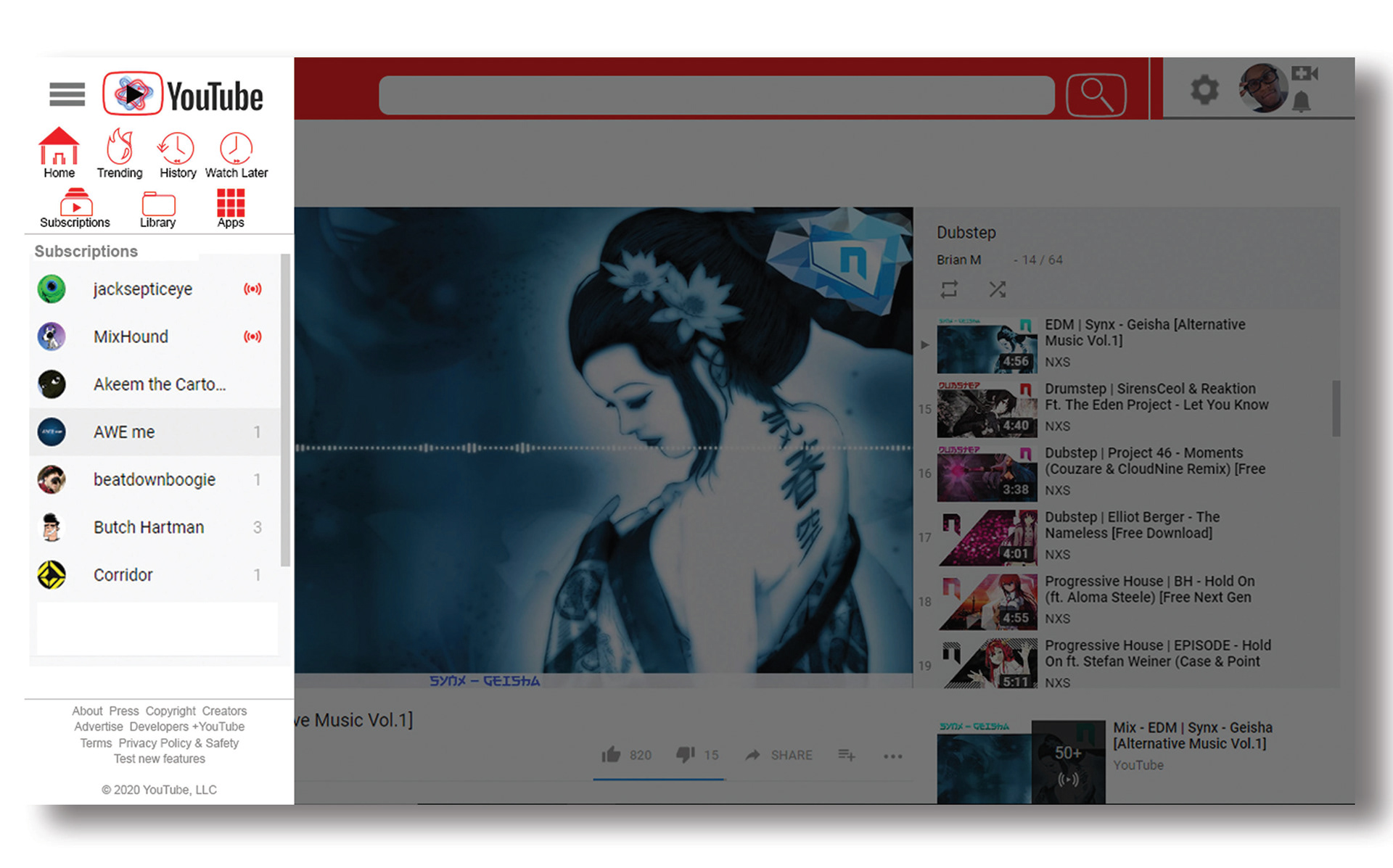Click the Butch Hartman channel avatar
The width and height of the screenshot is (1393, 868).
click(52, 527)
